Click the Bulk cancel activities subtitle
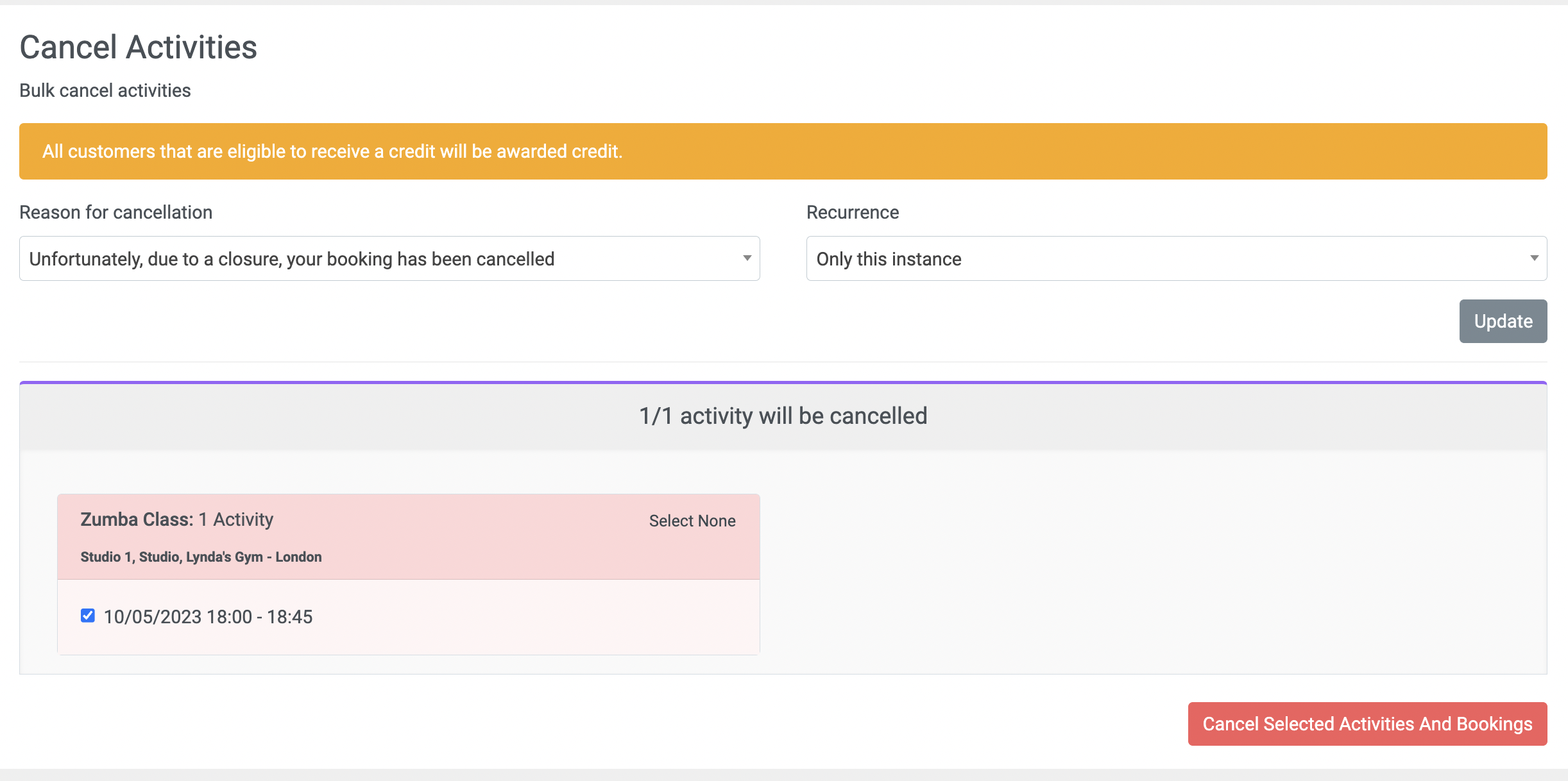The height and width of the screenshot is (781, 1568). pos(105,90)
